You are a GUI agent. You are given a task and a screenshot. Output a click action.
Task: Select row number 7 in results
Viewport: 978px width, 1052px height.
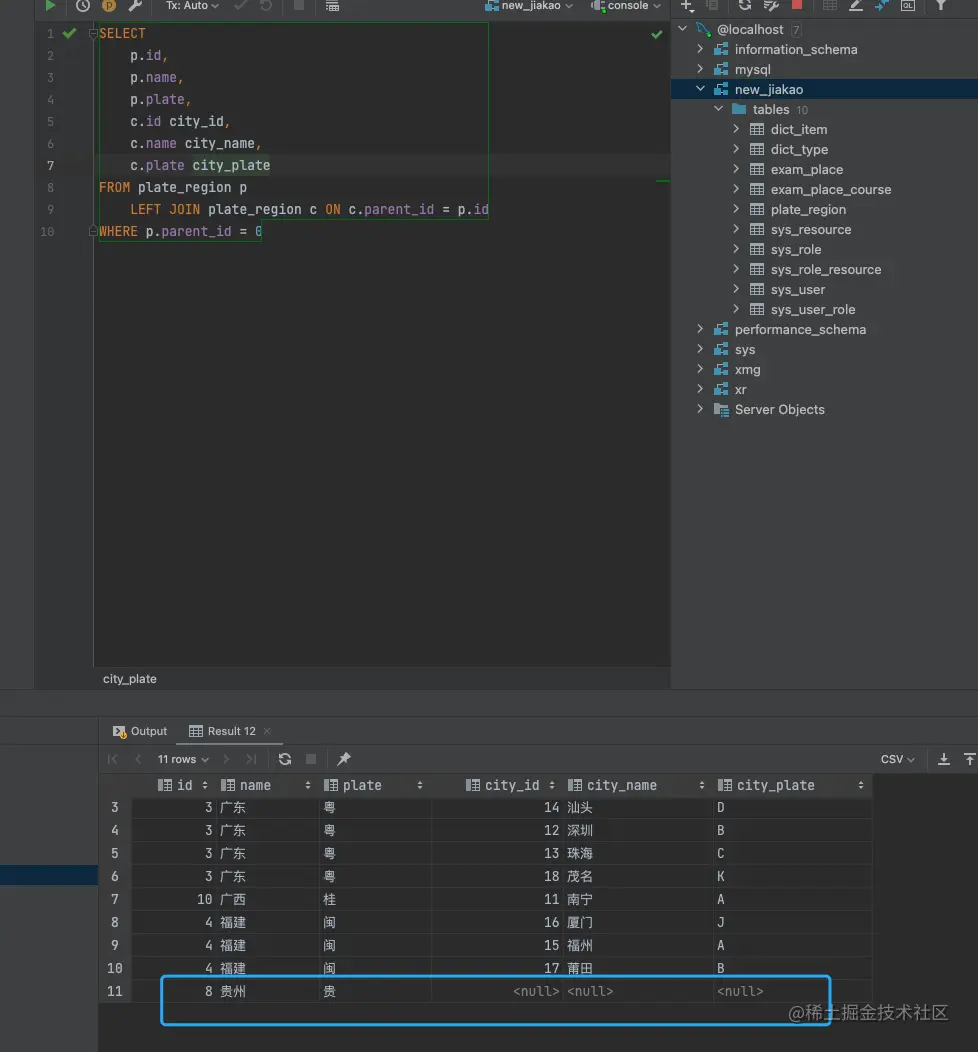click(115, 900)
